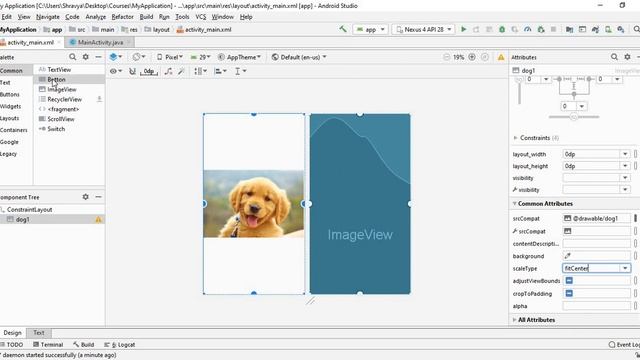Run the app with the green play button
The height and width of the screenshot is (360, 640).
(464, 29)
